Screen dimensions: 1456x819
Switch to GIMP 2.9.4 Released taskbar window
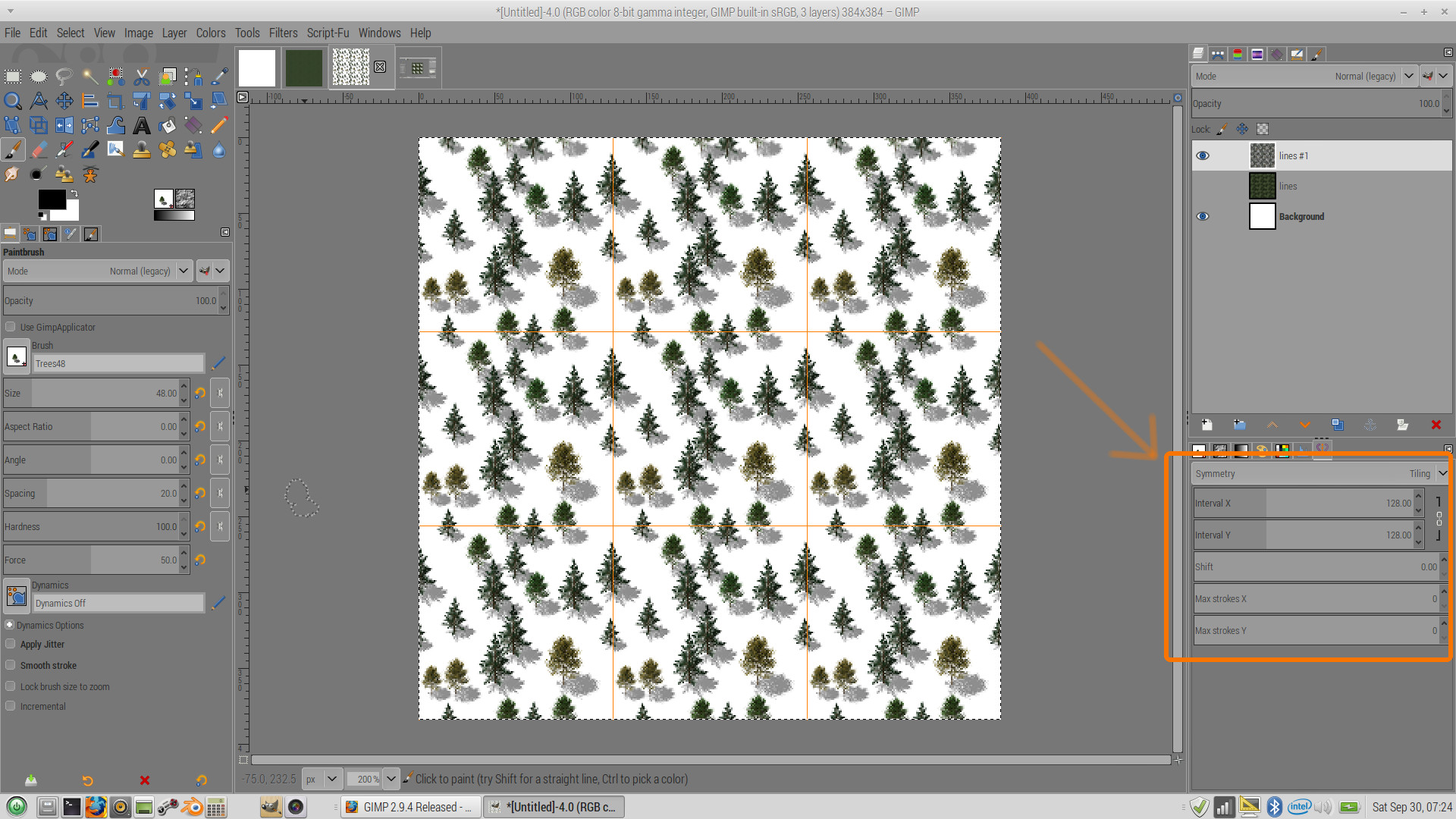410,807
